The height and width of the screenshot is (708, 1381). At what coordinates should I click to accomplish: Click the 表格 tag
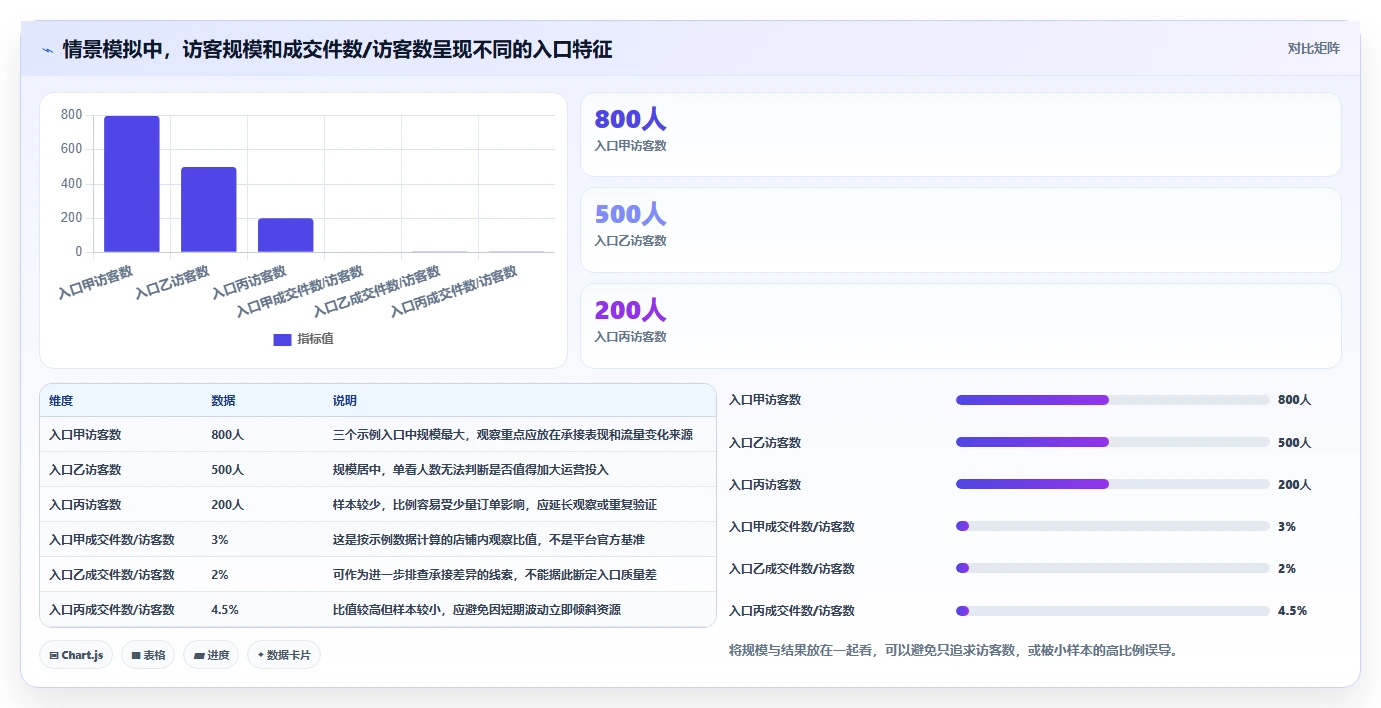tap(148, 655)
